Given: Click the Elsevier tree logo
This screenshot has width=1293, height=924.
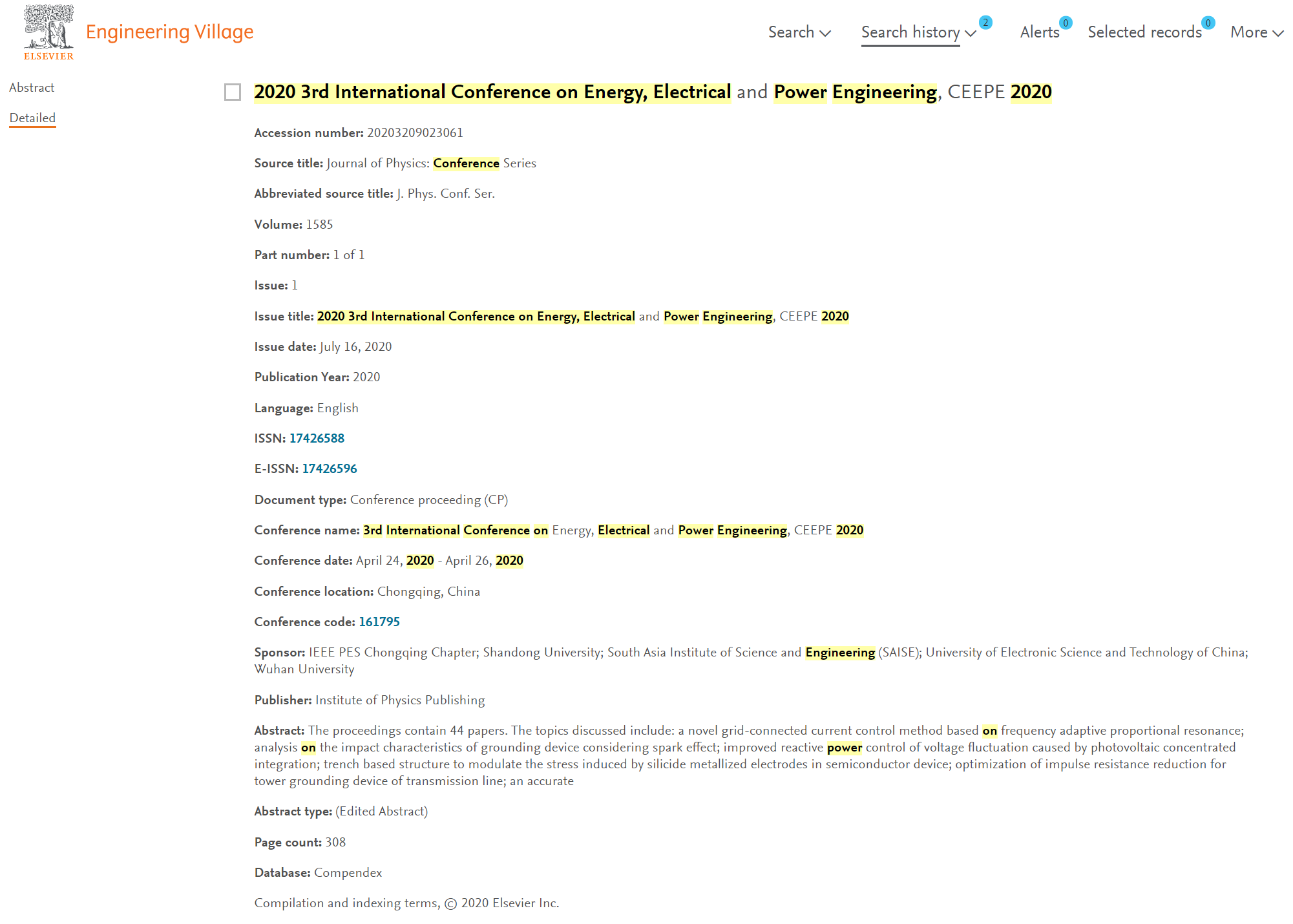Looking at the screenshot, I should coord(48,32).
